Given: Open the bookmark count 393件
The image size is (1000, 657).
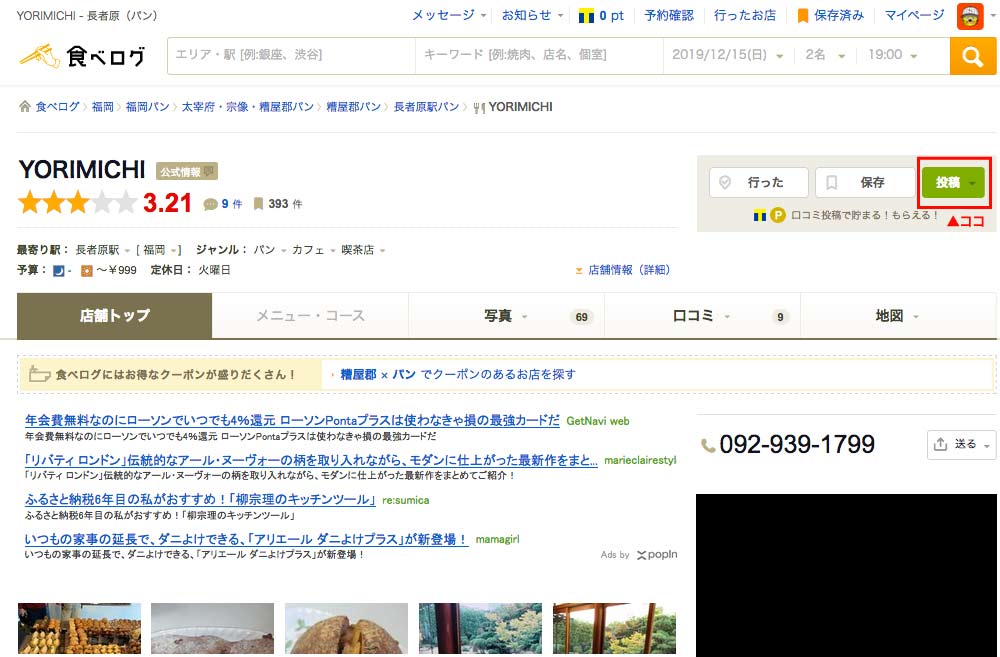Looking at the screenshot, I should click(277, 204).
